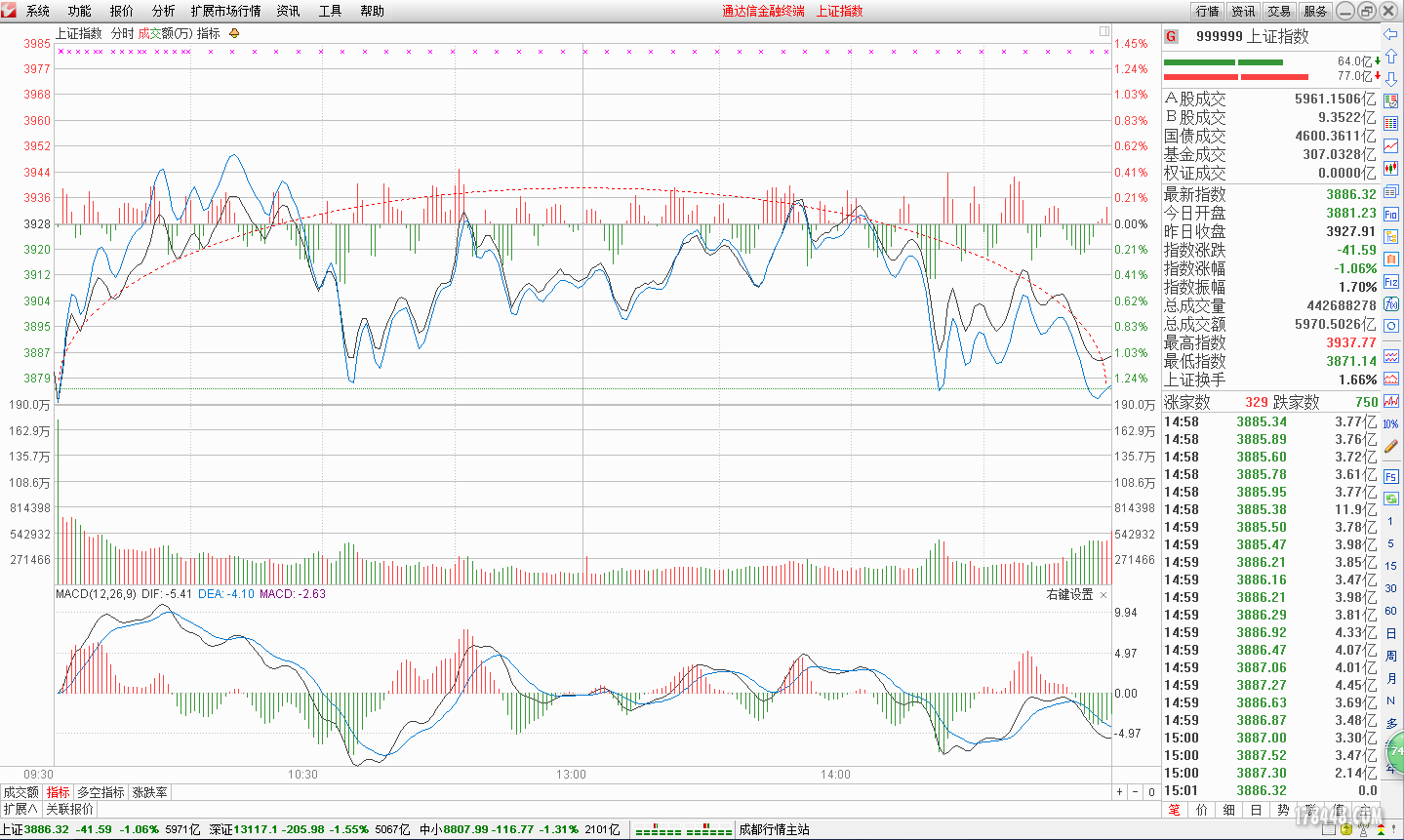The width and height of the screenshot is (1404, 840).
Task: Click the tree structure icon in sidebar
Action: pos(1391,236)
